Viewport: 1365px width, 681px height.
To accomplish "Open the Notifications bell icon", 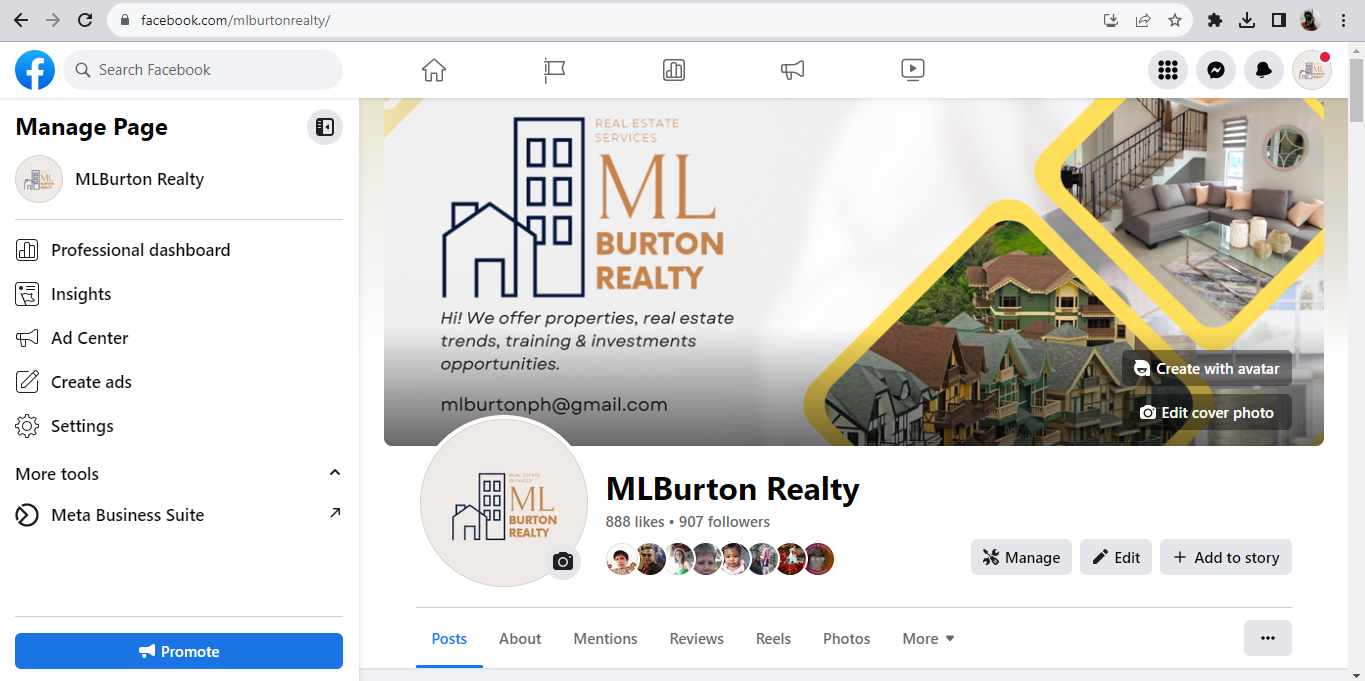I will tap(1264, 70).
